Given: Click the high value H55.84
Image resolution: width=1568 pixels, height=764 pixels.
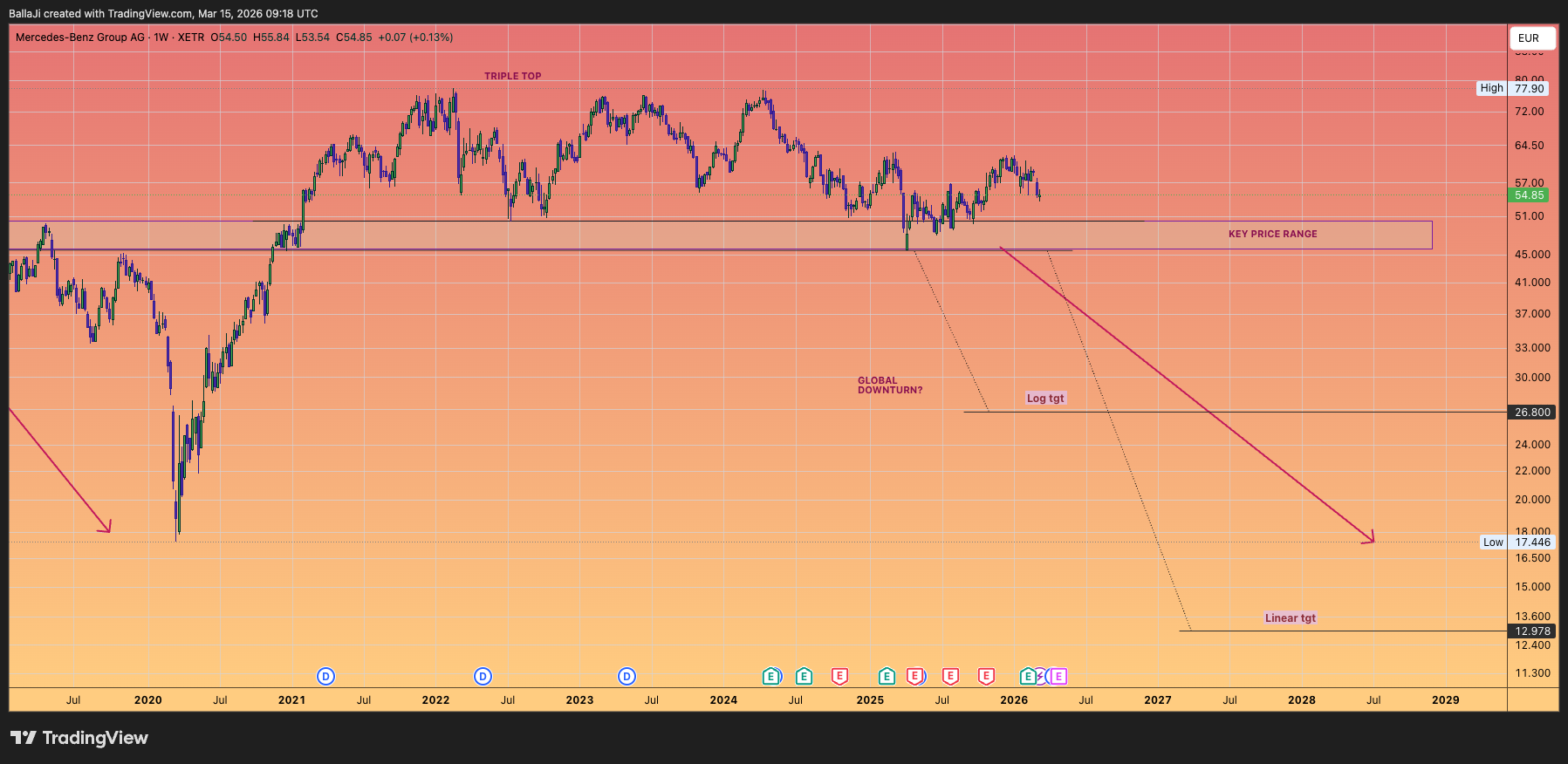Looking at the screenshot, I should (x=271, y=38).
